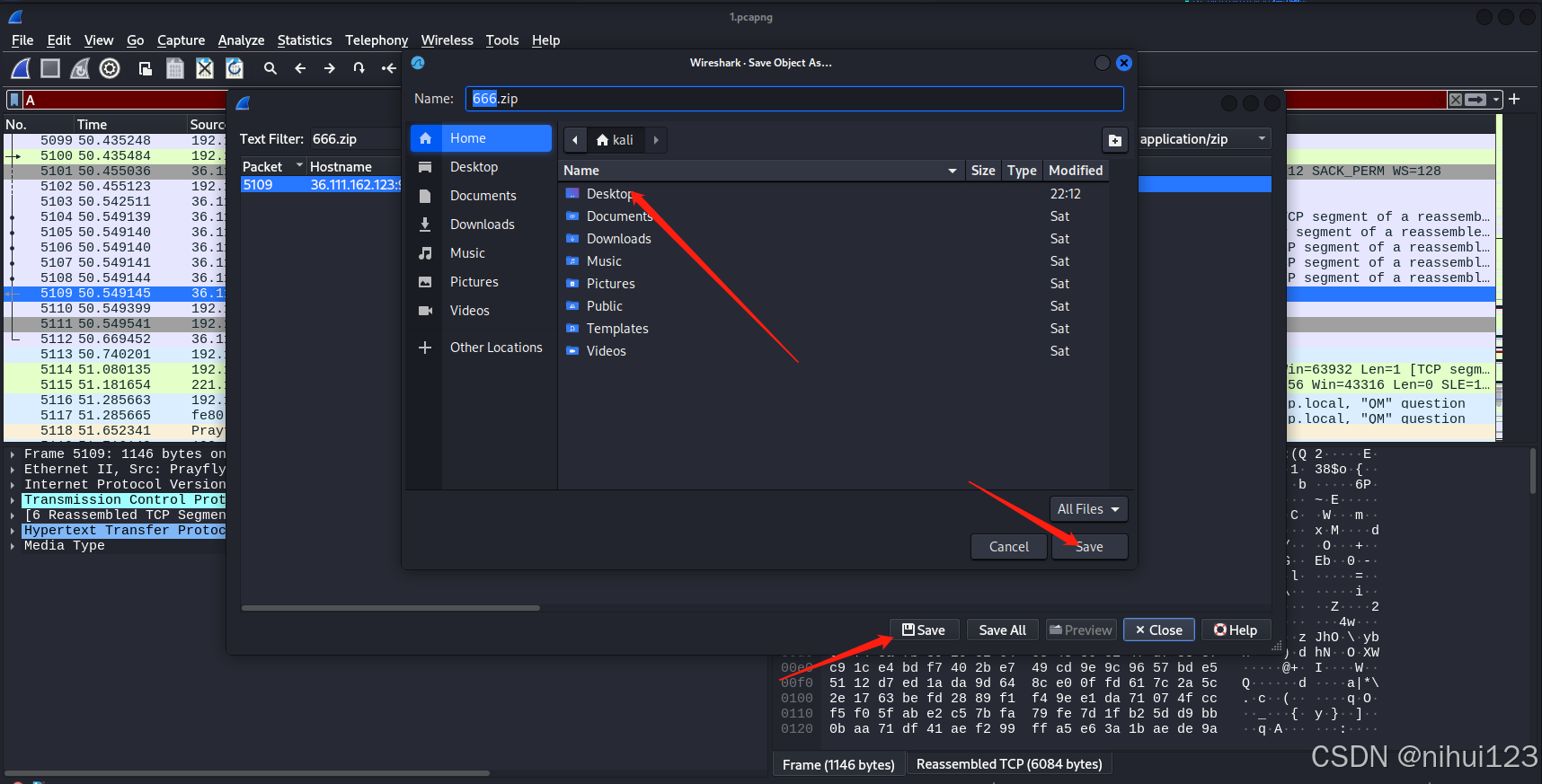The width and height of the screenshot is (1542, 784).
Task: Open capture options gear icon
Action: [110, 68]
